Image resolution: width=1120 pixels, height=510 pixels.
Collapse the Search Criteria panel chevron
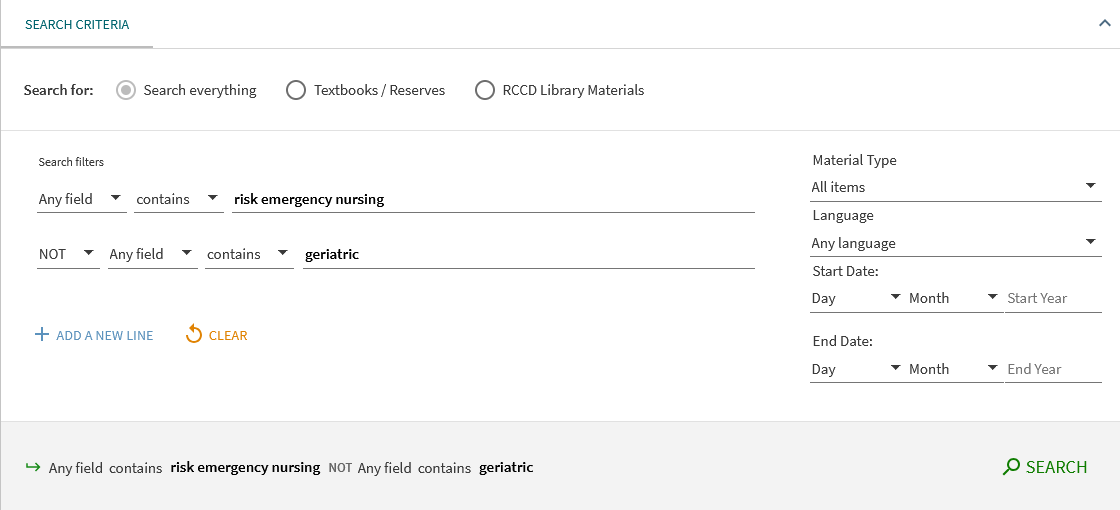(1104, 24)
